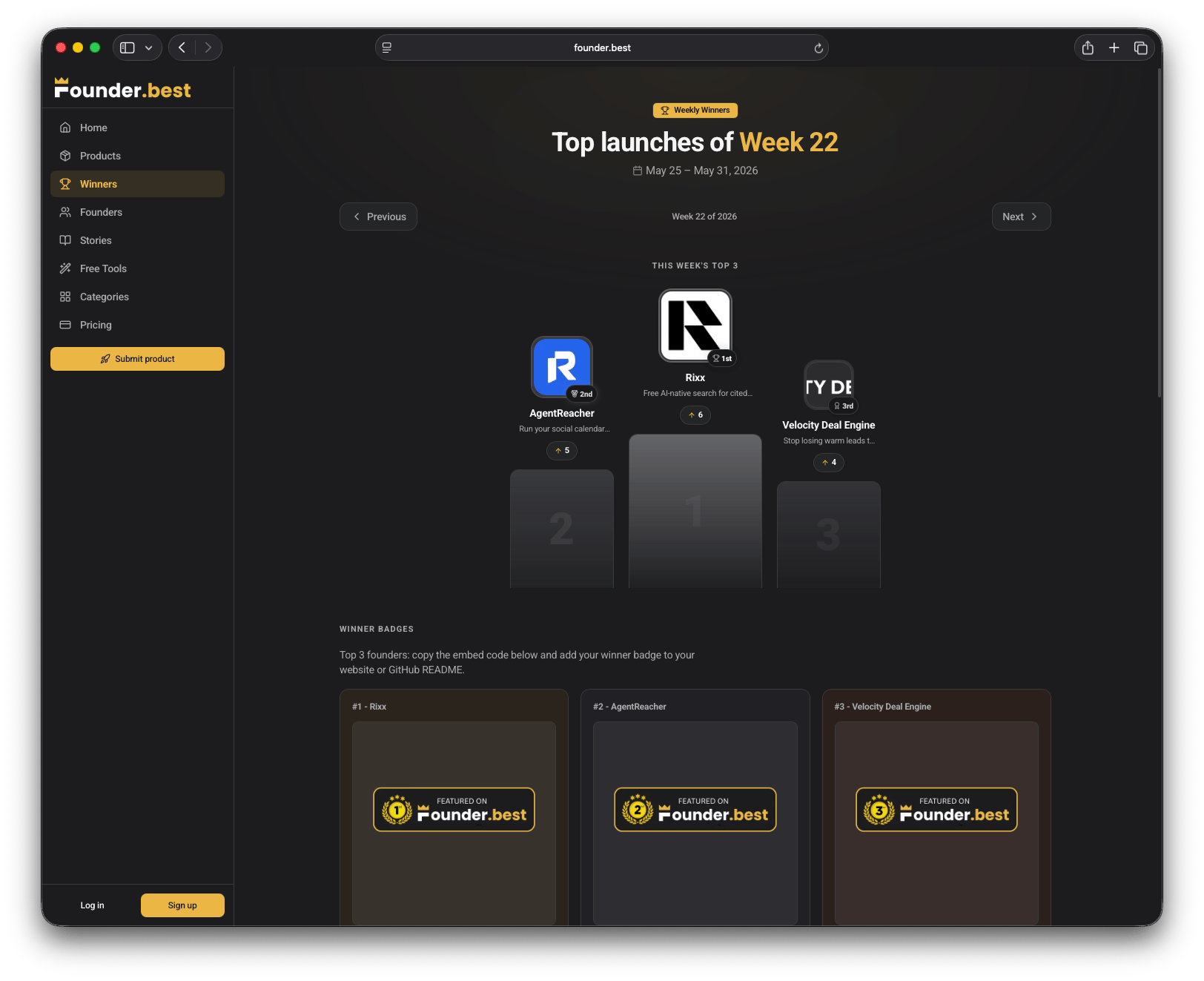Click the browser Back arrow
Screen dimensions: 1204x981
[182, 47]
